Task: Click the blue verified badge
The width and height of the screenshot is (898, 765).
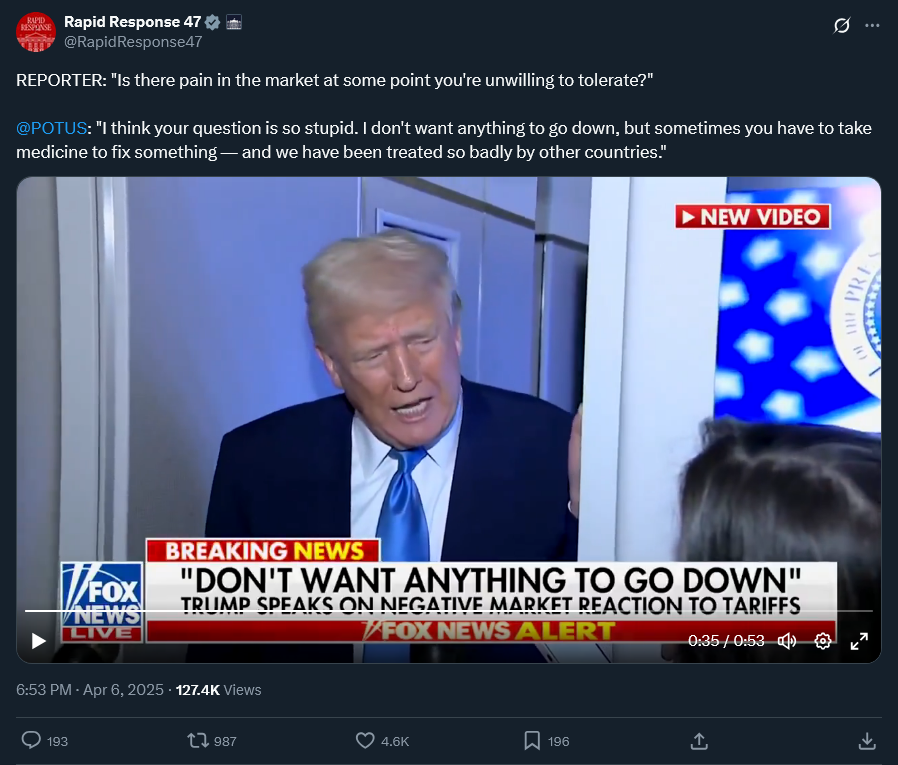Action: click(213, 23)
